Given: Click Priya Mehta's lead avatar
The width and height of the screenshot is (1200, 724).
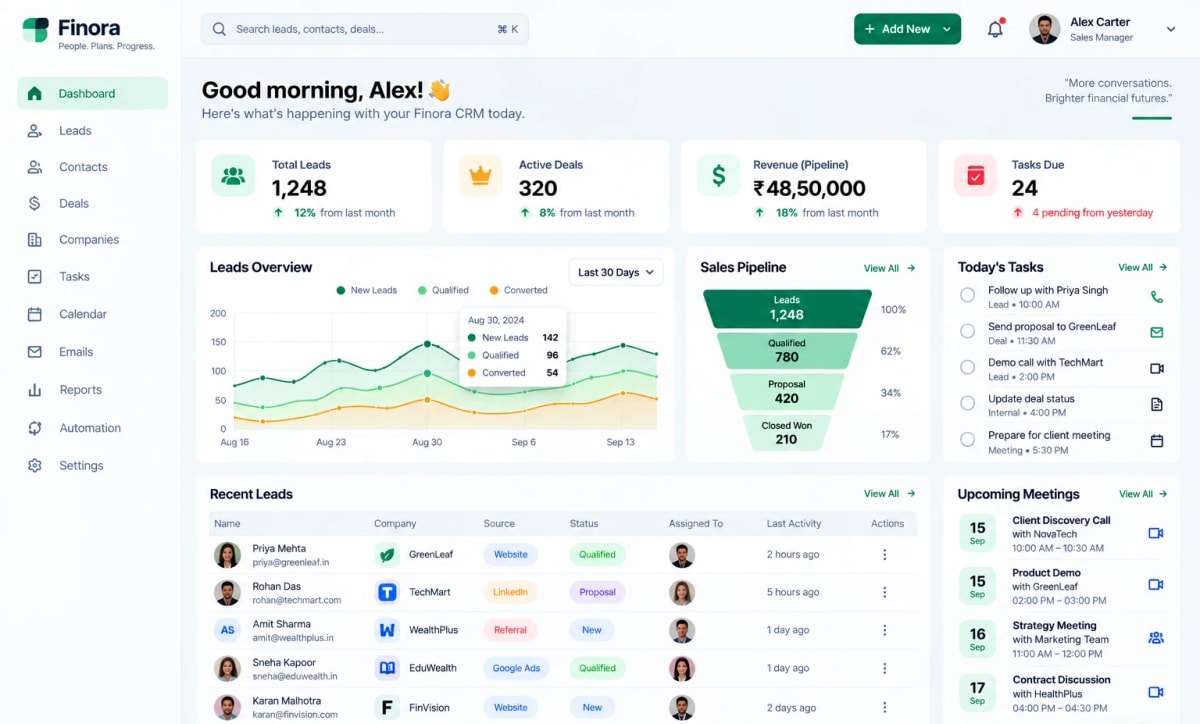Looking at the screenshot, I should point(228,555).
